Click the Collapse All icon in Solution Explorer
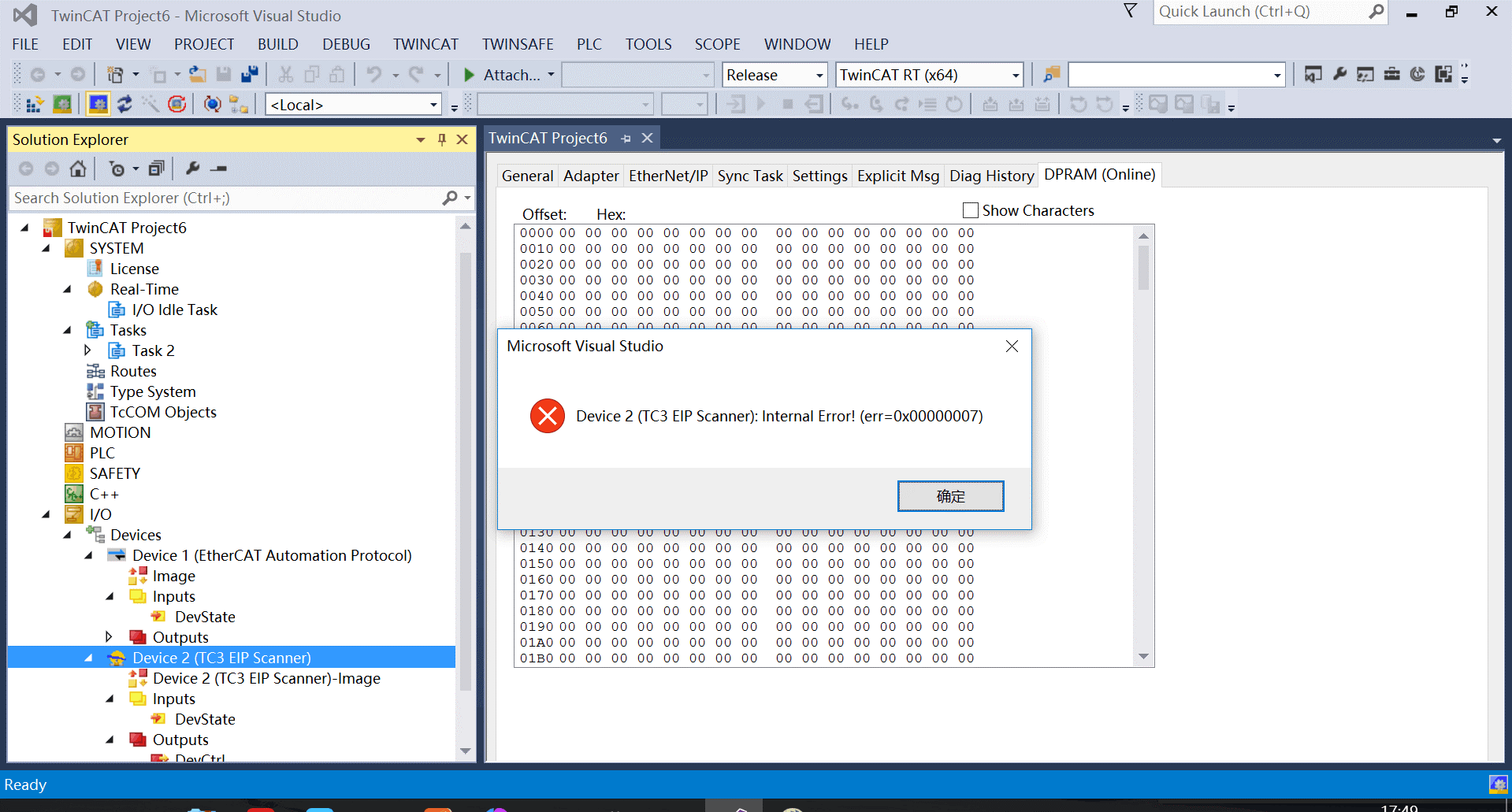This screenshot has height=812, width=1512. (156, 169)
